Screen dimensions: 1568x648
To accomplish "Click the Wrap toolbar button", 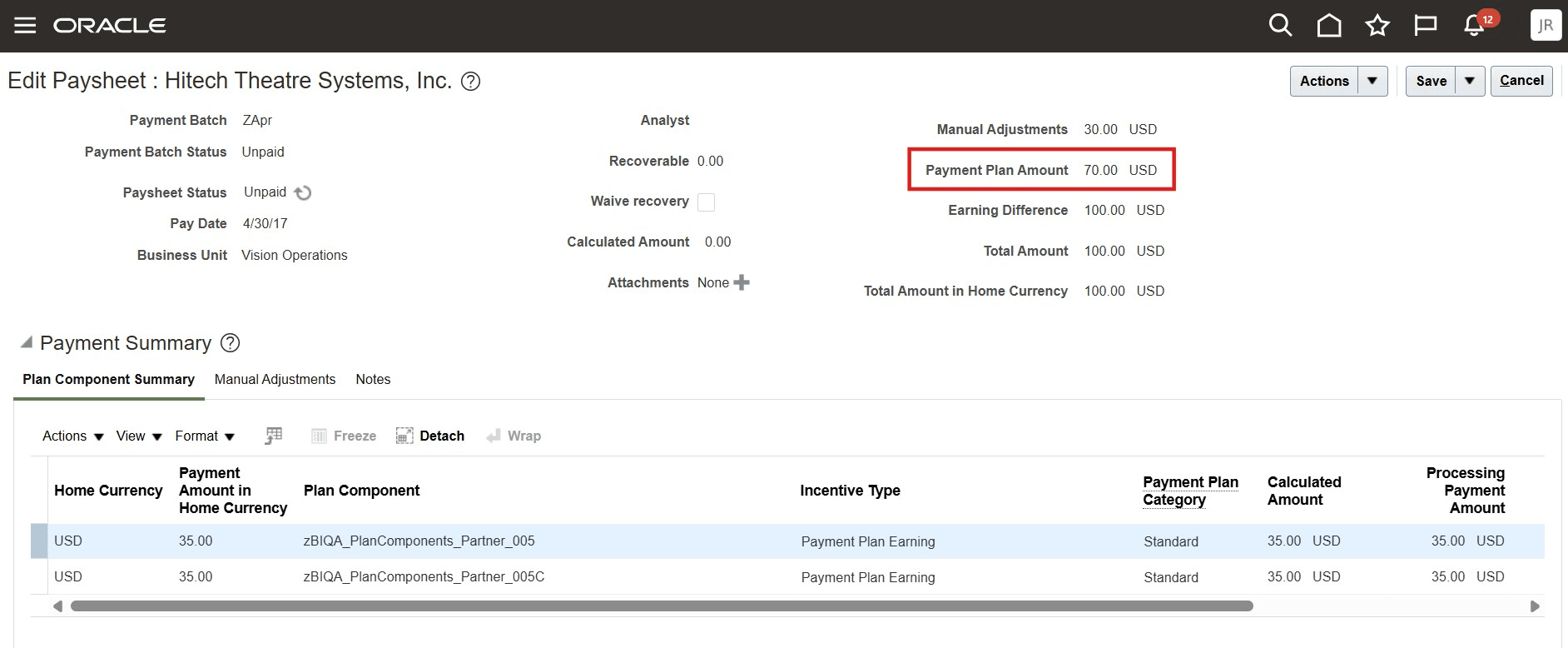I will pos(514,436).
